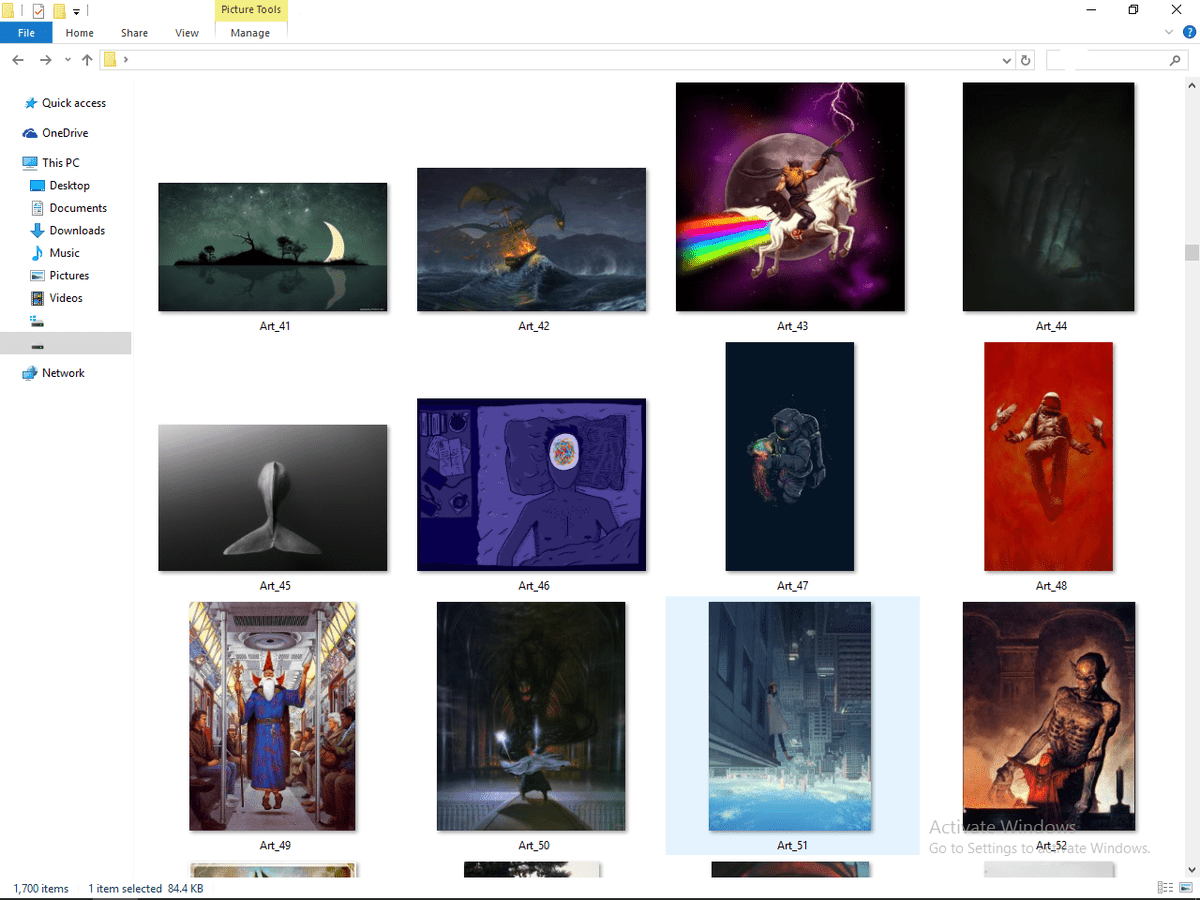Screen dimensions: 1200x900
Task: Open the Manage tab under Picture Tools
Action: pos(250,33)
